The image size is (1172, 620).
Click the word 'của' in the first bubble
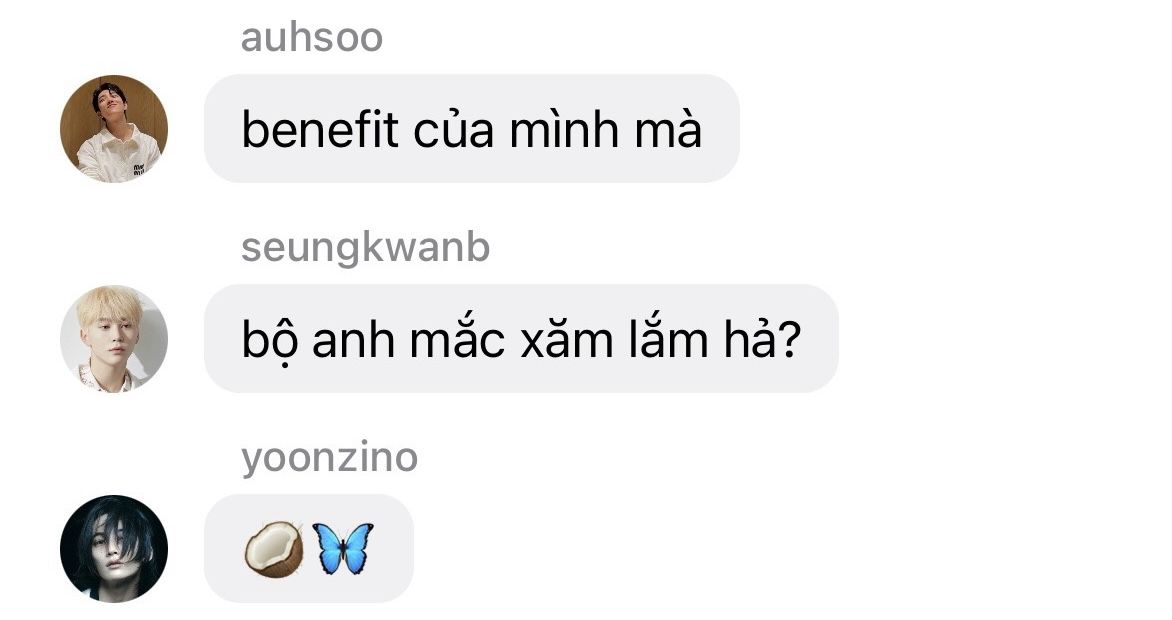[454, 129]
